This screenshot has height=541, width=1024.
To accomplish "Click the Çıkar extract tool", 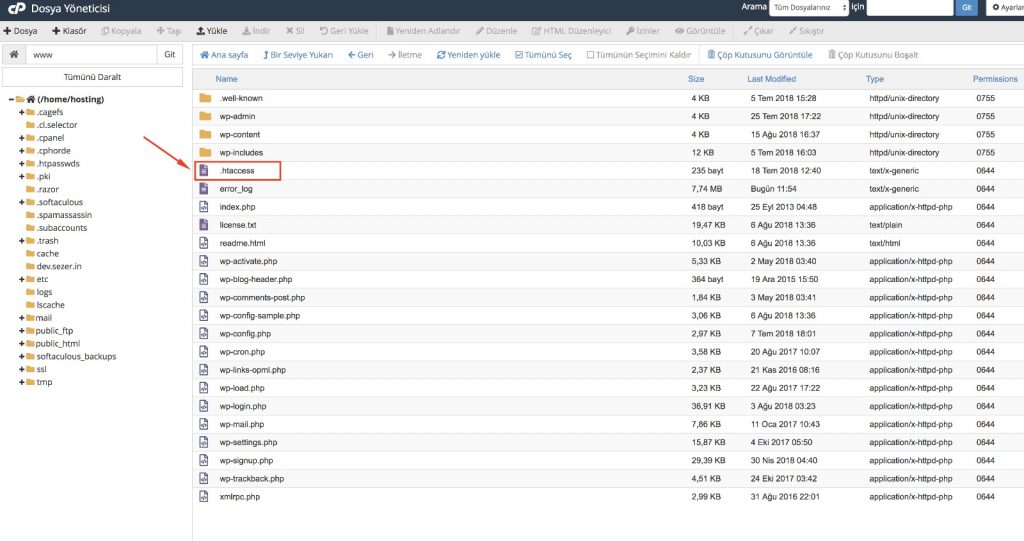I will [758, 31].
